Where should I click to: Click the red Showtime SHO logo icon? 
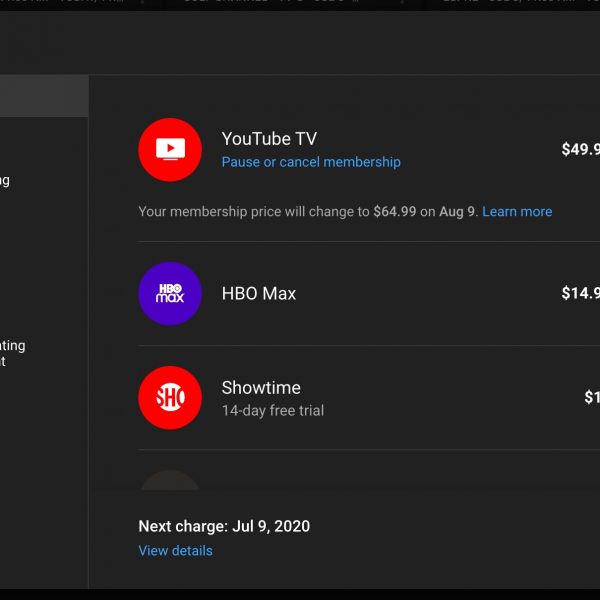pyautogui.click(x=170, y=398)
